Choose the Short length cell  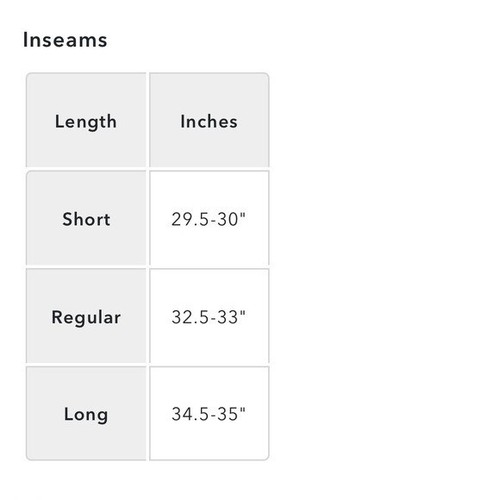[86, 218]
